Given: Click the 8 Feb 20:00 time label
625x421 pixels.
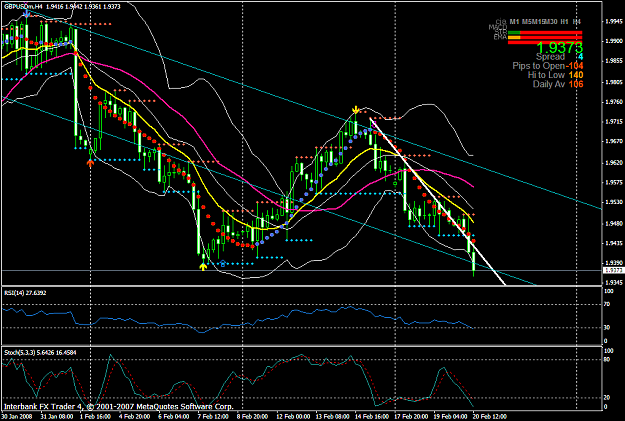Looking at the screenshot, I should (x=252, y=417).
